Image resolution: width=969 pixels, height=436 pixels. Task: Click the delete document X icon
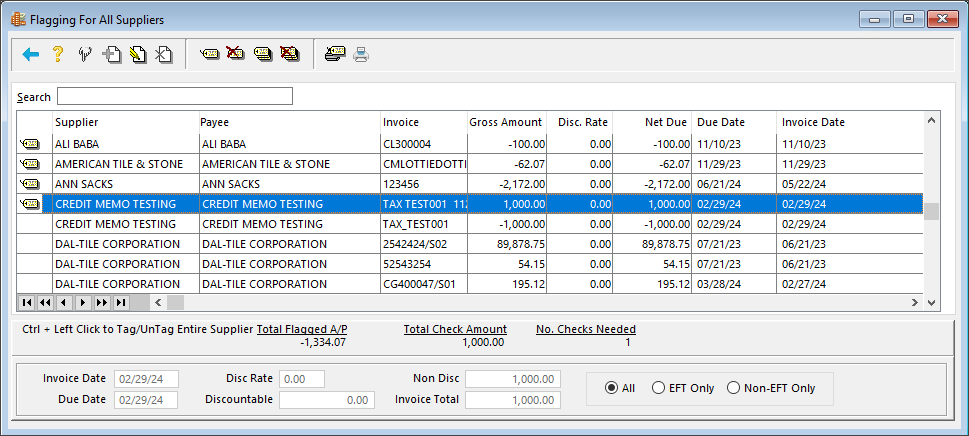click(163, 55)
